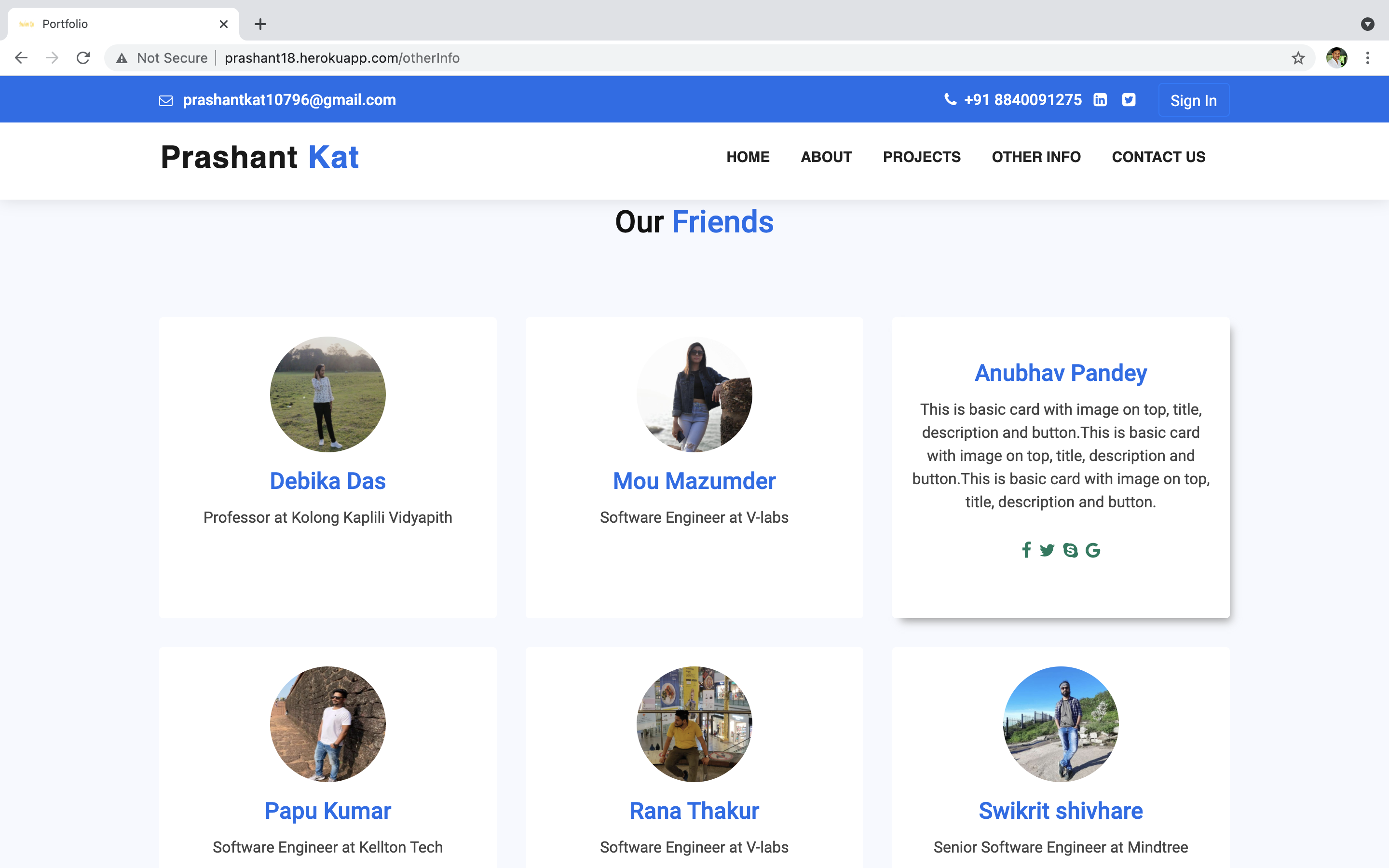The image size is (1389, 868).
Task: Go forward in browser history
Action: [52, 58]
